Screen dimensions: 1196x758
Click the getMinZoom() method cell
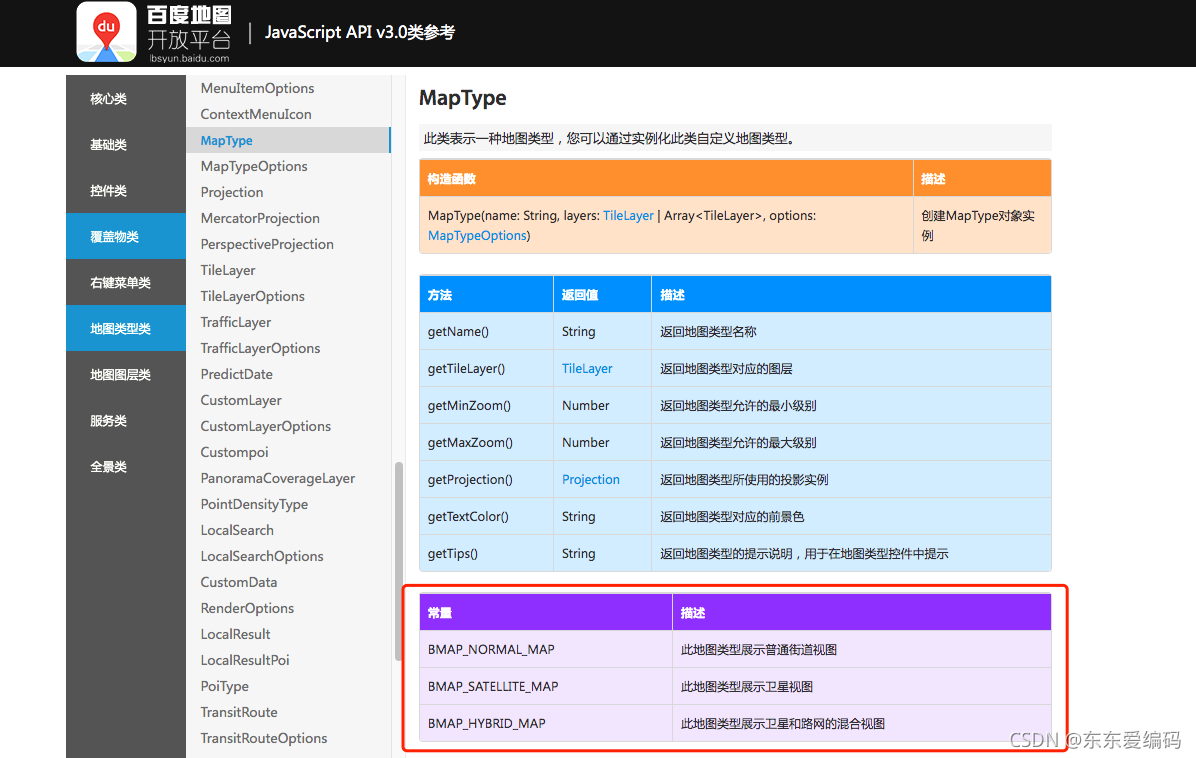(487, 406)
